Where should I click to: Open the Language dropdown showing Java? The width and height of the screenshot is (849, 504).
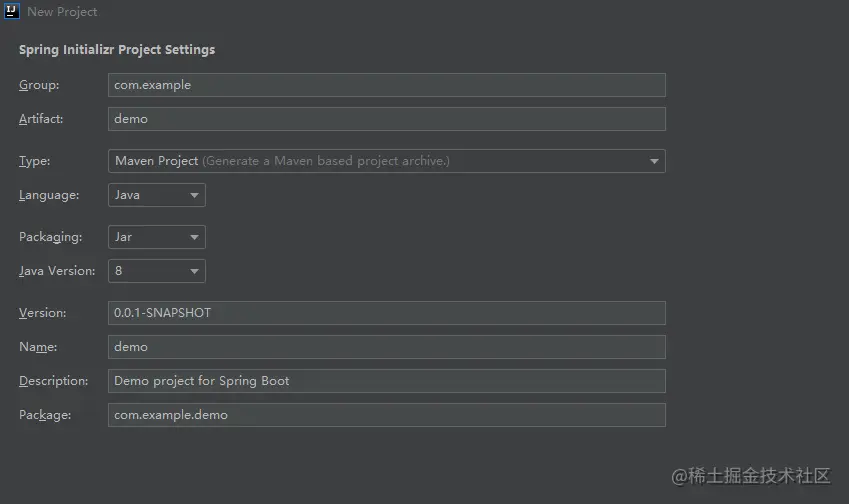(156, 195)
